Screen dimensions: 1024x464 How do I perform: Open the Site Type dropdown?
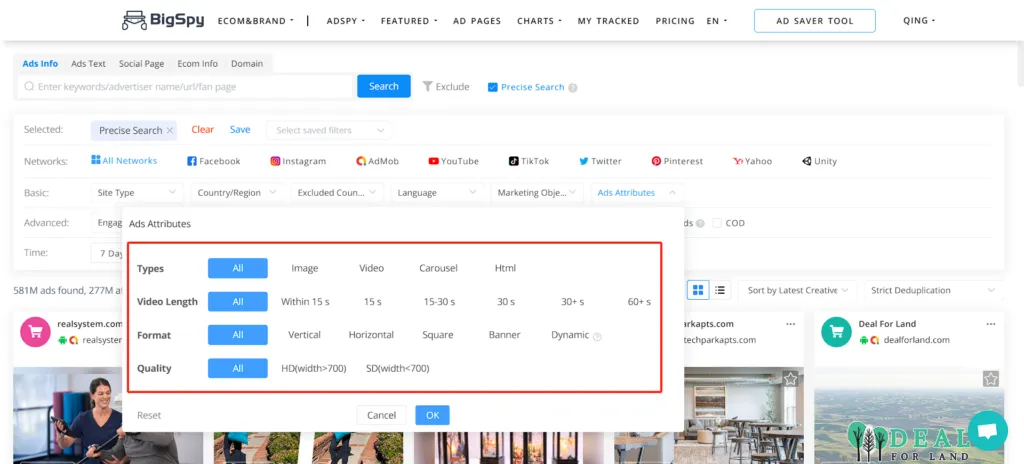coord(136,192)
